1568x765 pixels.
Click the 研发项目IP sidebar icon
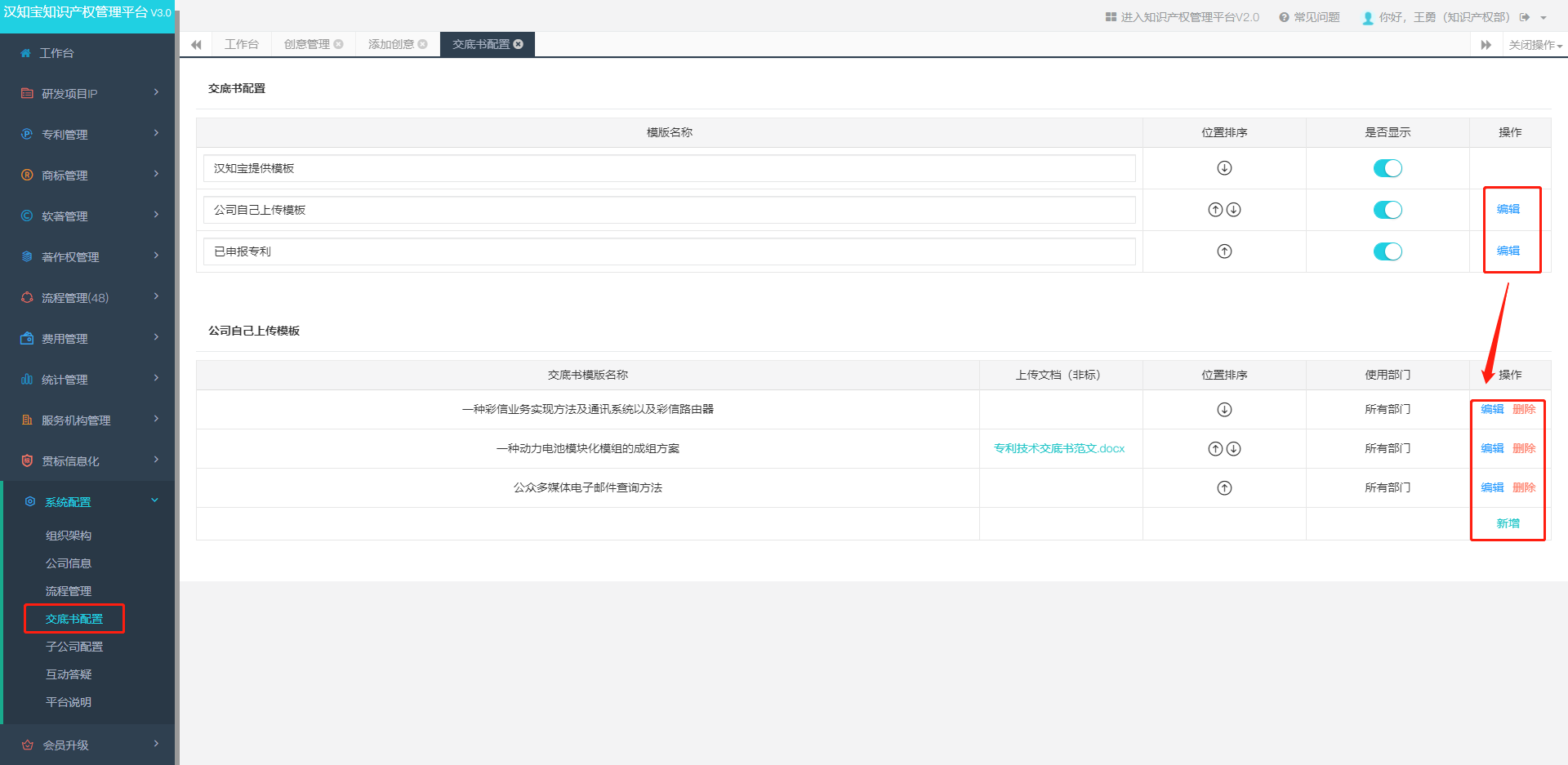pos(27,93)
